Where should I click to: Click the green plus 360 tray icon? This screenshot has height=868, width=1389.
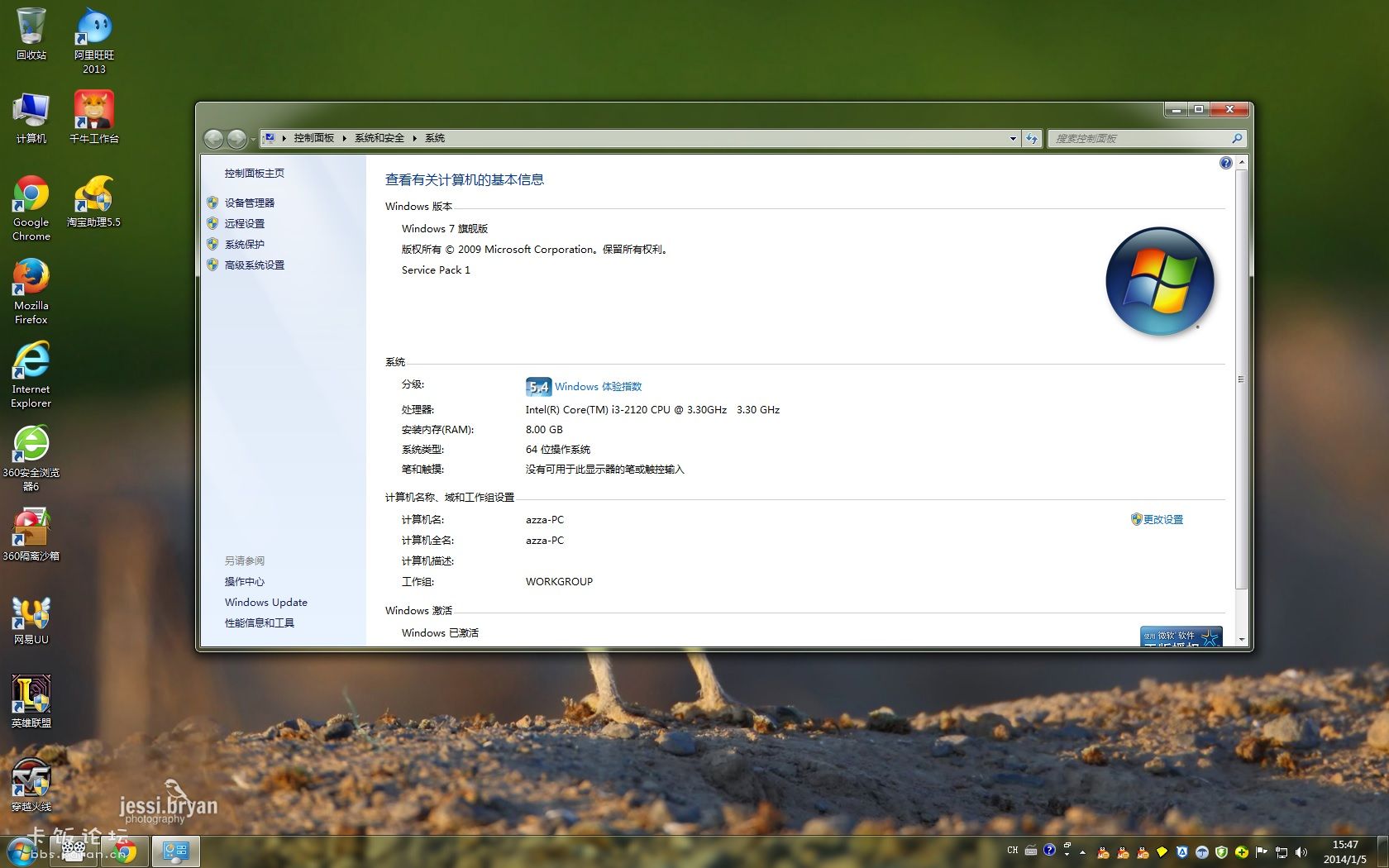pyautogui.click(x=1241, y=851)
